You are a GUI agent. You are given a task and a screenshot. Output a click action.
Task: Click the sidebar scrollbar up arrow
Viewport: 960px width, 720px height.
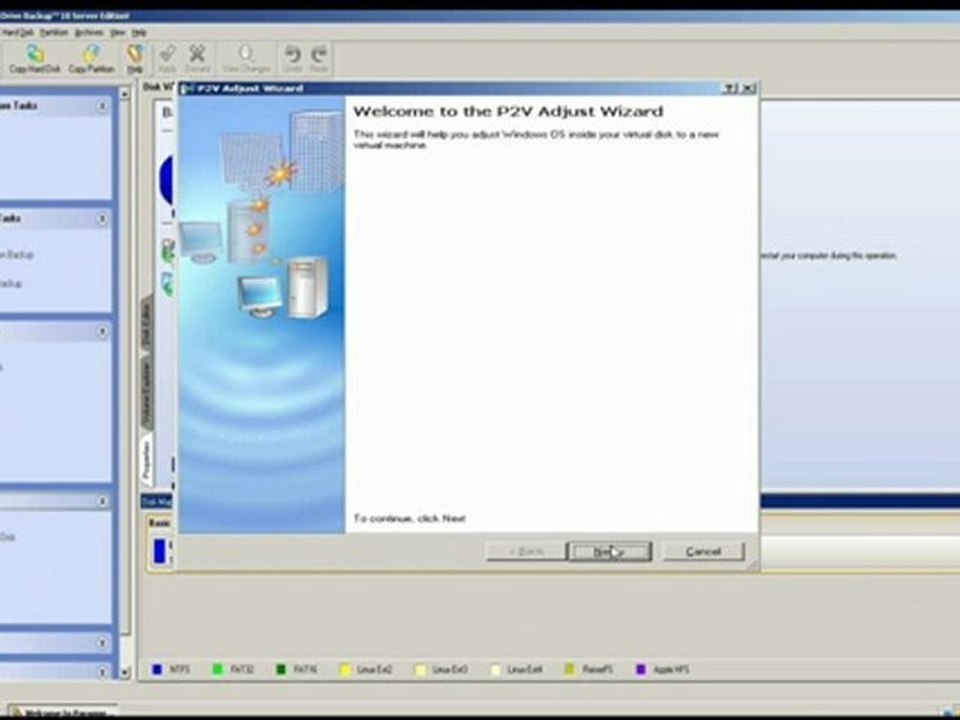tap(125, 94)
